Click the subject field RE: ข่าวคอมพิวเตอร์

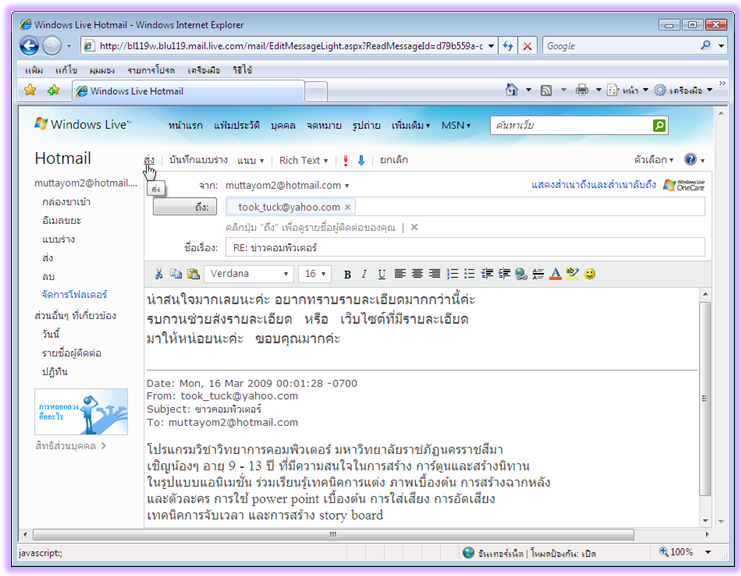coord(465,248)
